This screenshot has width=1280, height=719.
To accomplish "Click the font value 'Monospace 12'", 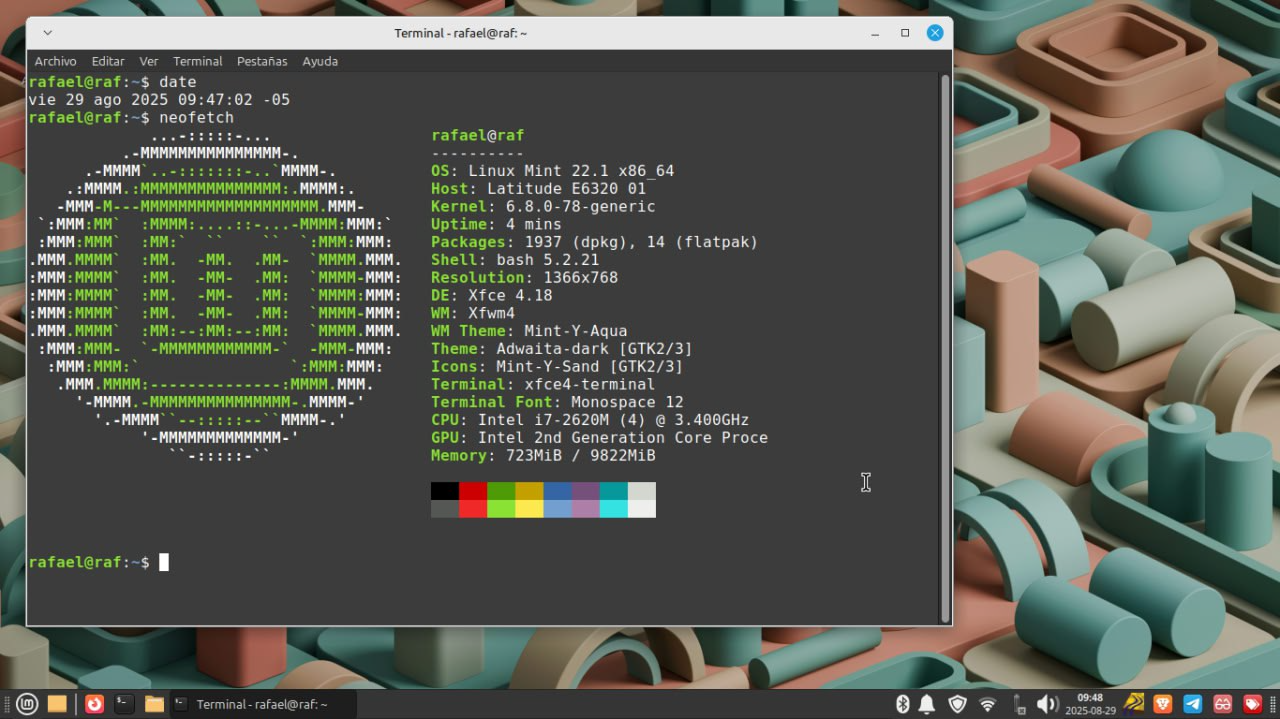I will click(x=627, y=402).
